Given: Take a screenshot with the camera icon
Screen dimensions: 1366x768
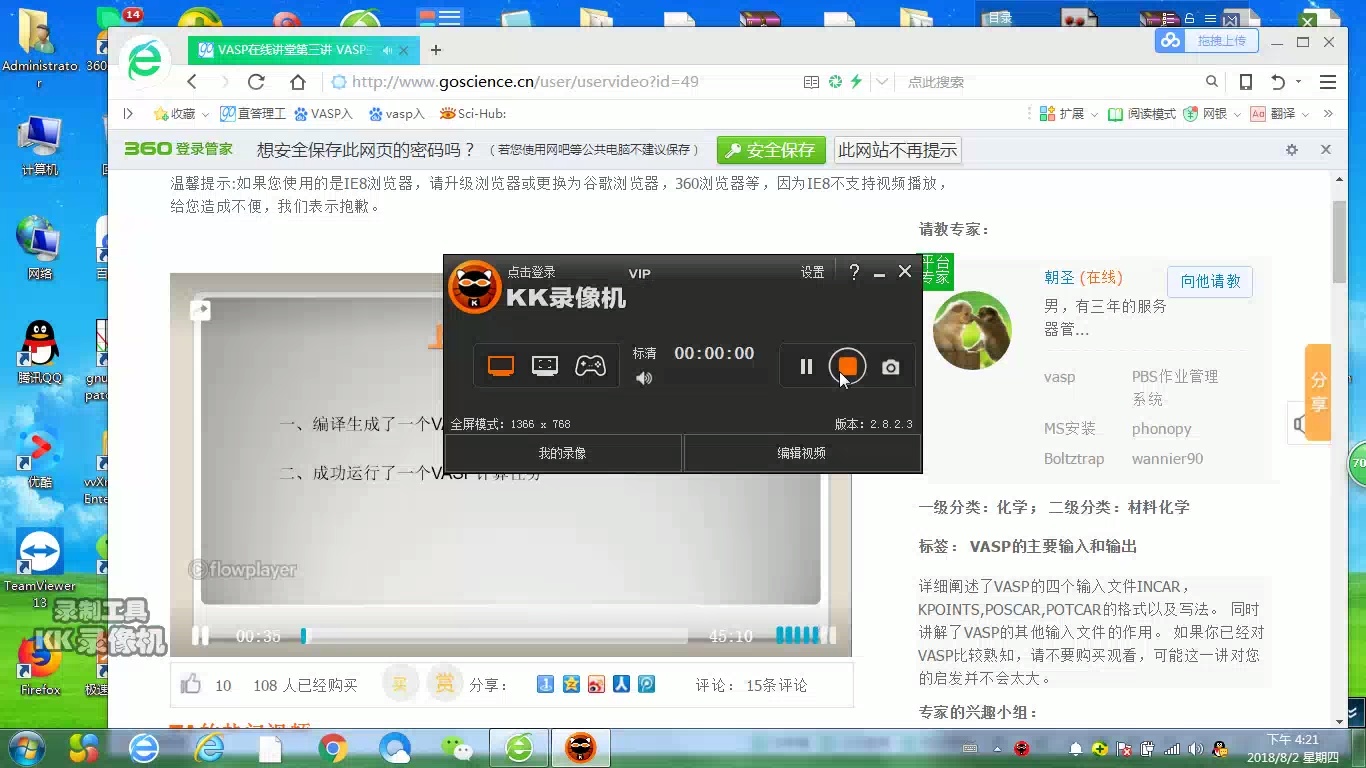Looking at the screenshot, I should (x=890, y=366).
